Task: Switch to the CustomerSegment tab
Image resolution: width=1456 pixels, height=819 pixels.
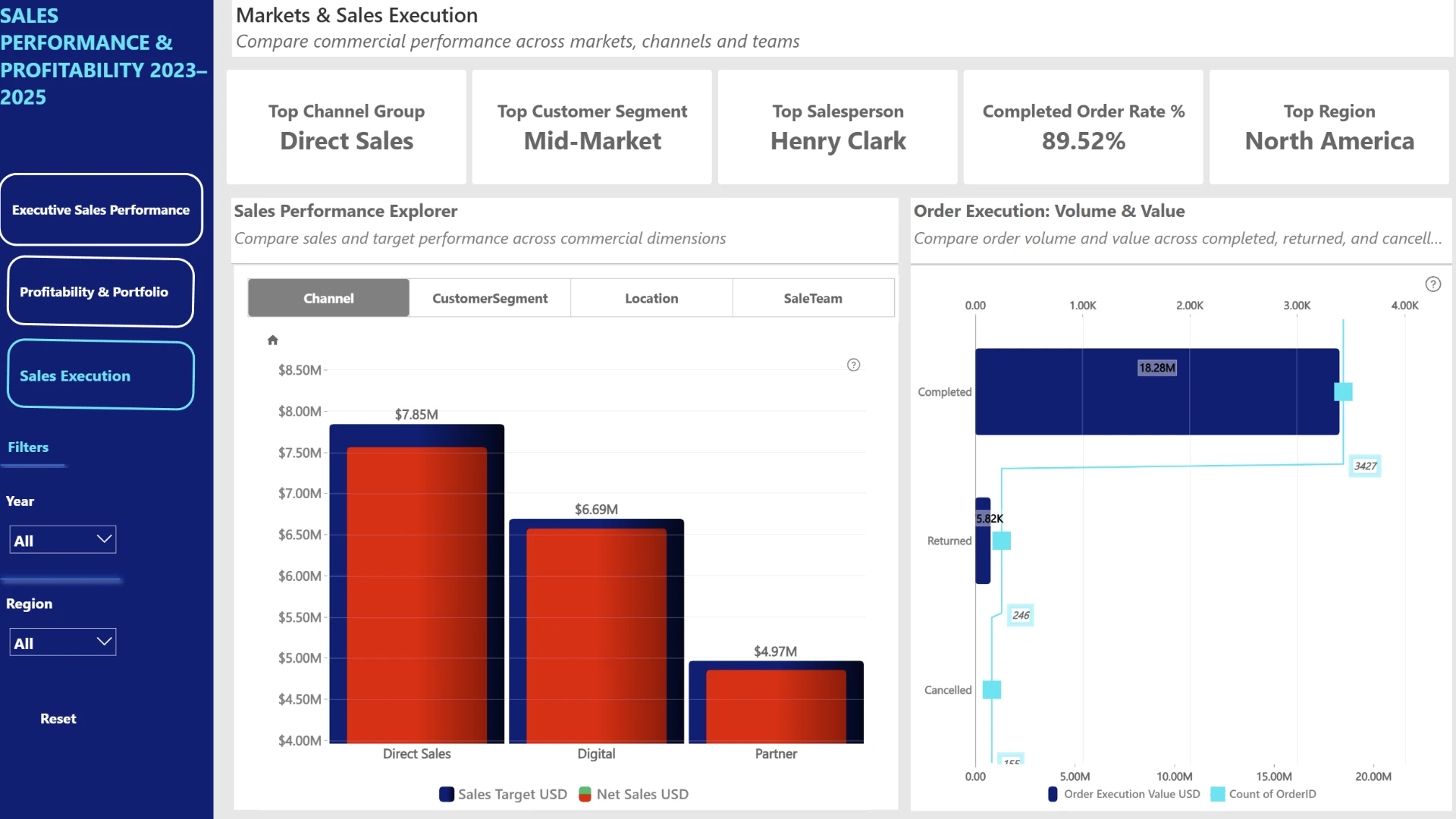Action: pos(490,298)
